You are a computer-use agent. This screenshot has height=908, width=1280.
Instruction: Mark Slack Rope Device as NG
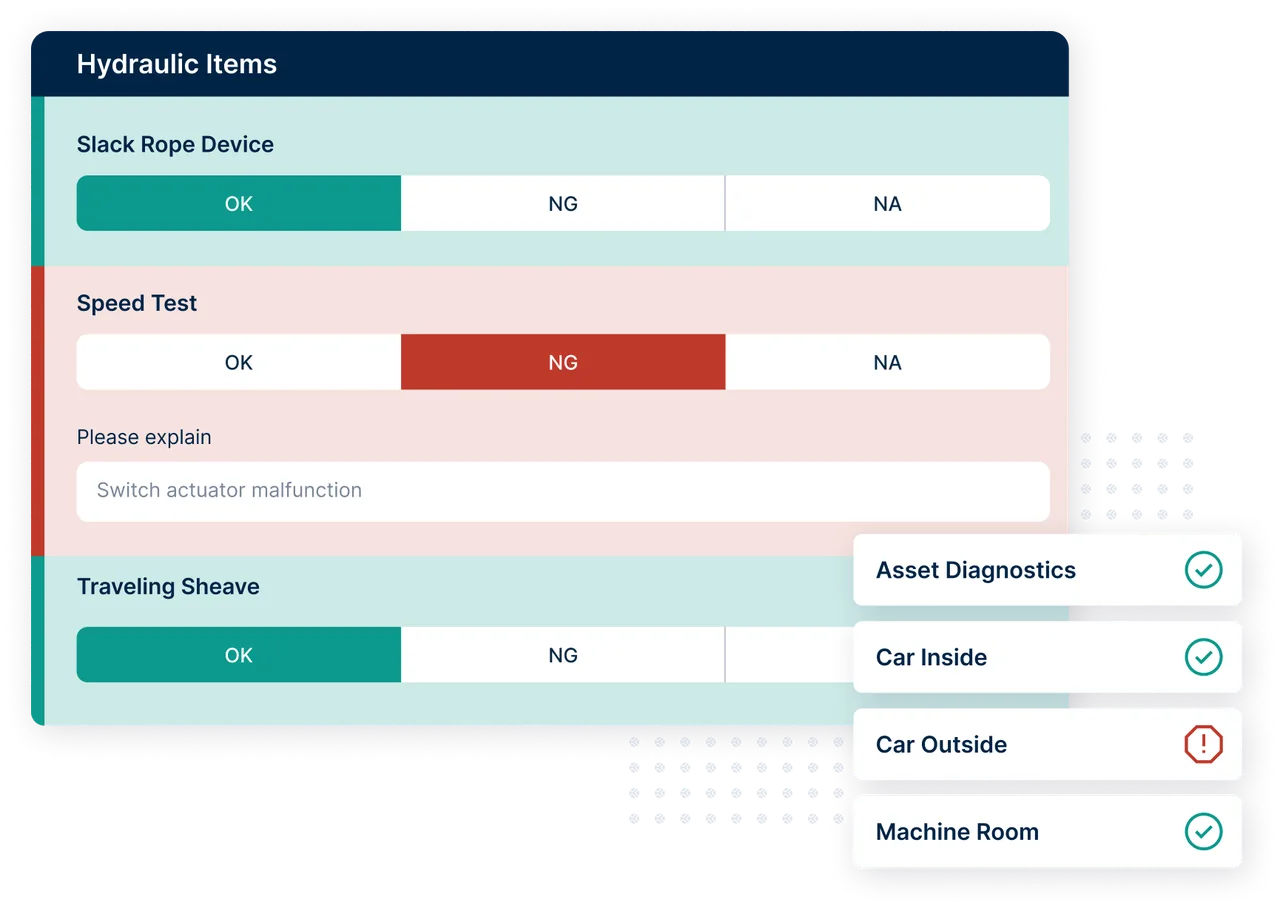[563, 203]
